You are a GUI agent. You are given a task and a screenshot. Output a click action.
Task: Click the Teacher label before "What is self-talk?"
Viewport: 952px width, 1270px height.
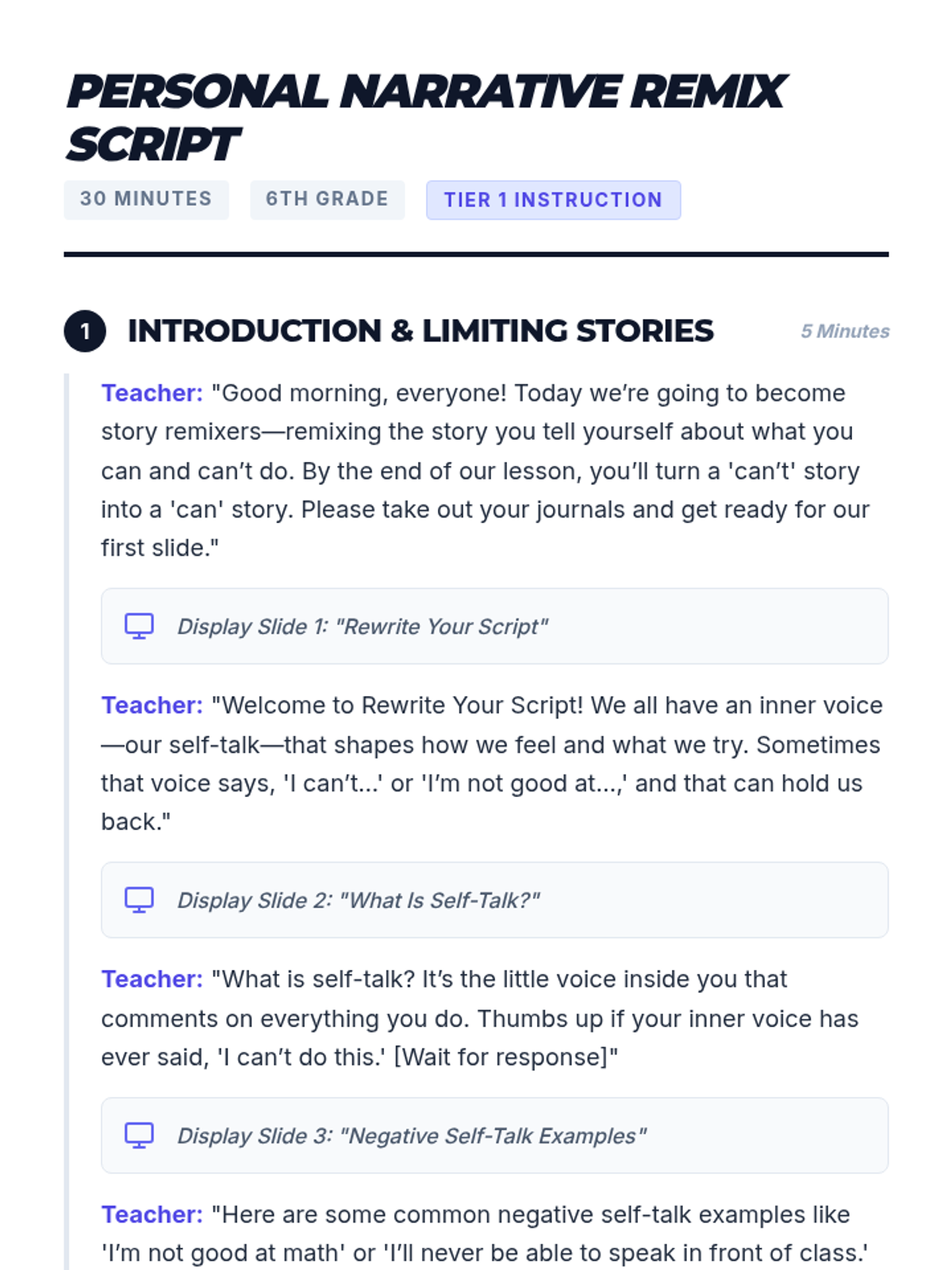point(152,979)
